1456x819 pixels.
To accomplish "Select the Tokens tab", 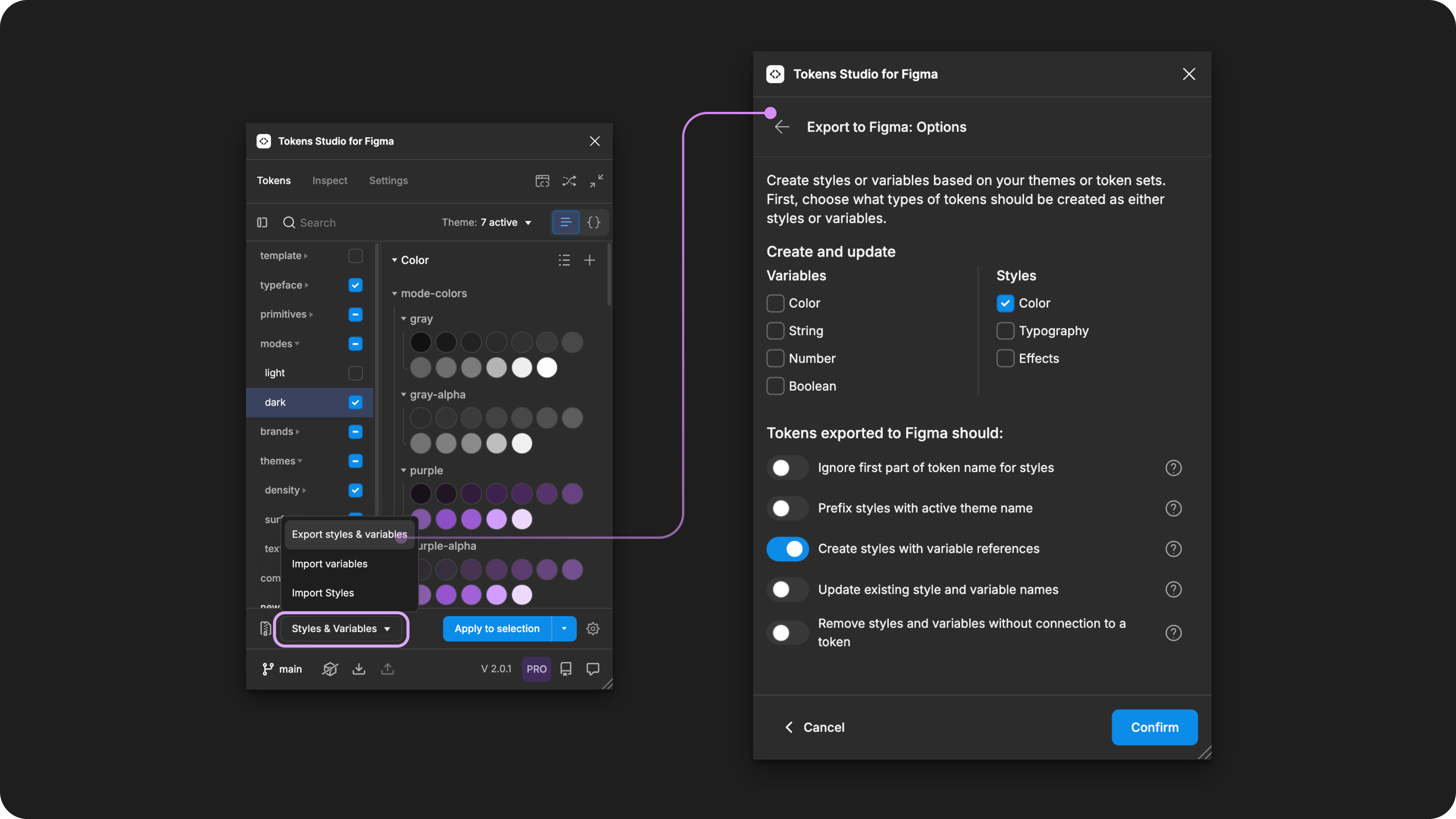I will [x=273, y=181].
